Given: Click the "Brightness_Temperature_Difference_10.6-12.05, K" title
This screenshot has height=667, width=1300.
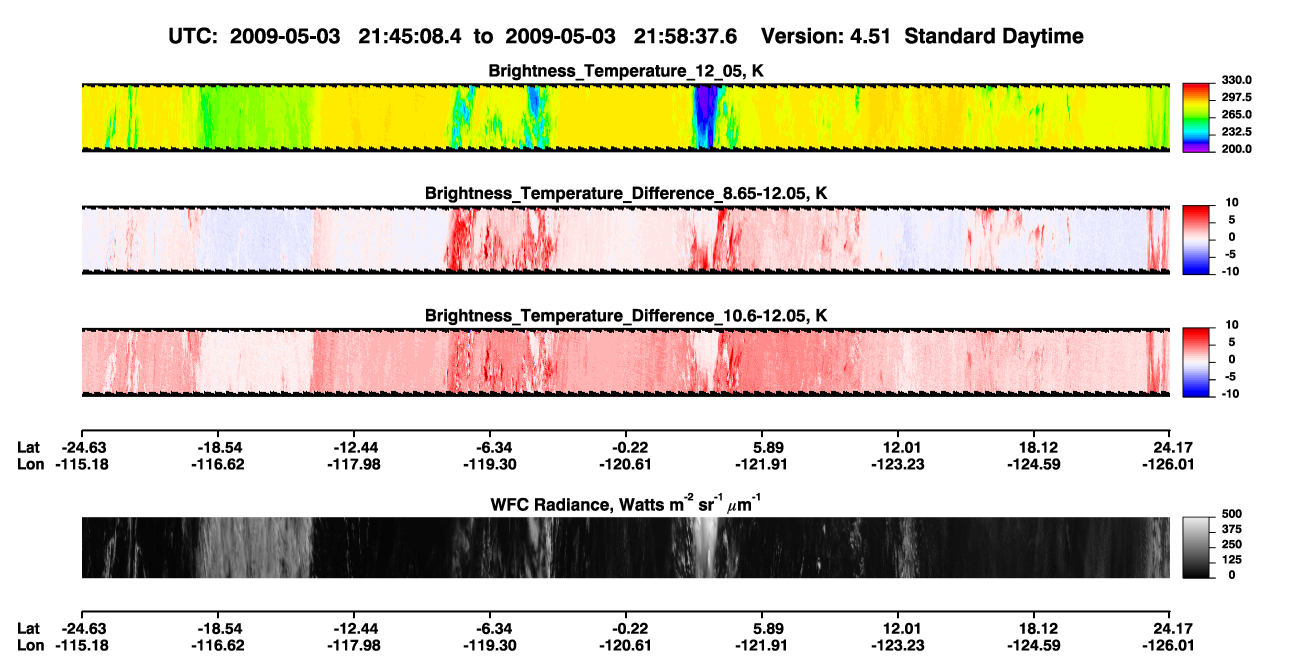Looking at the screenshot, I should click(626, 316).
